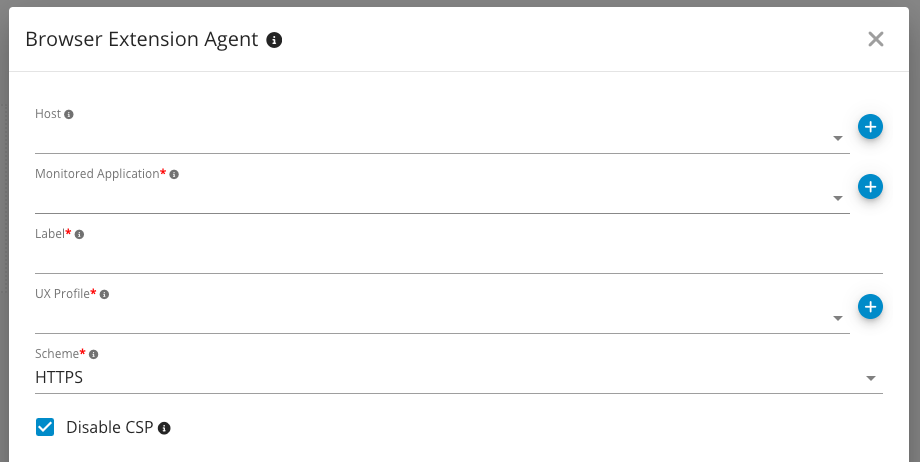The image size is (920, 462).
Task: Click into the Label text field
Action: point(458,259)
